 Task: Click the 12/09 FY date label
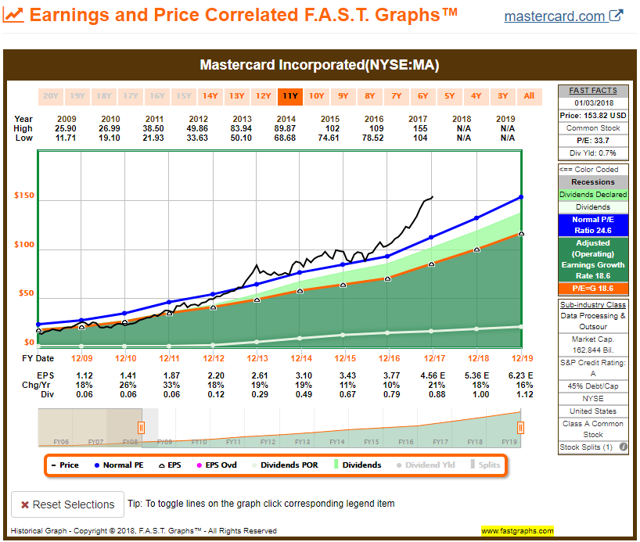[x=82, y=358]
